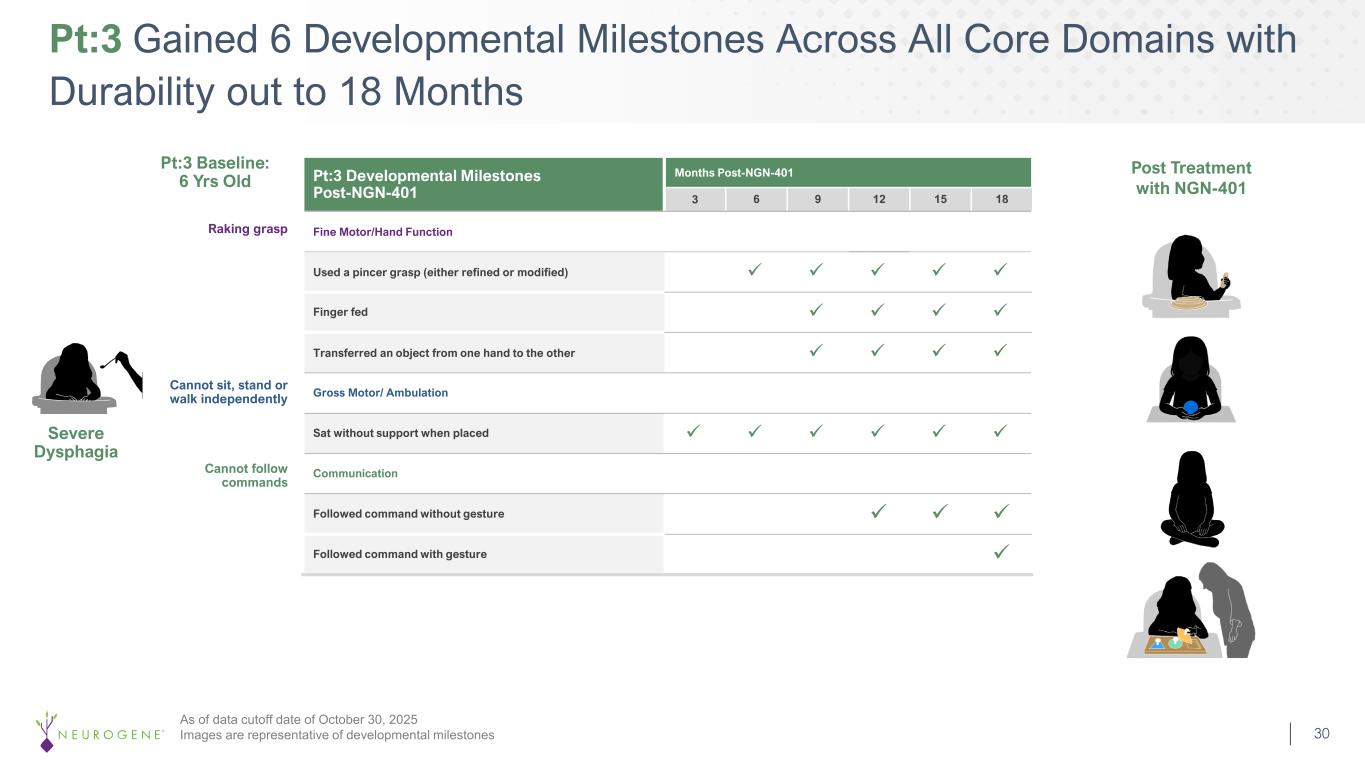Click the checkmark for Followed command with gesture
Image resolution: width=1365 pixels, height=768 pixels.
(x=1001, y=552)
